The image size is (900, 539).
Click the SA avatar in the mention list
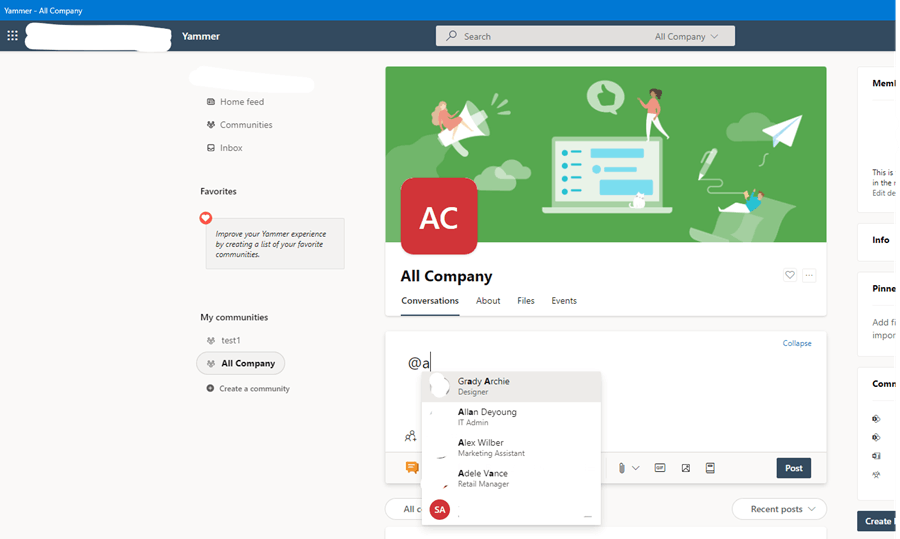(440, 509)
